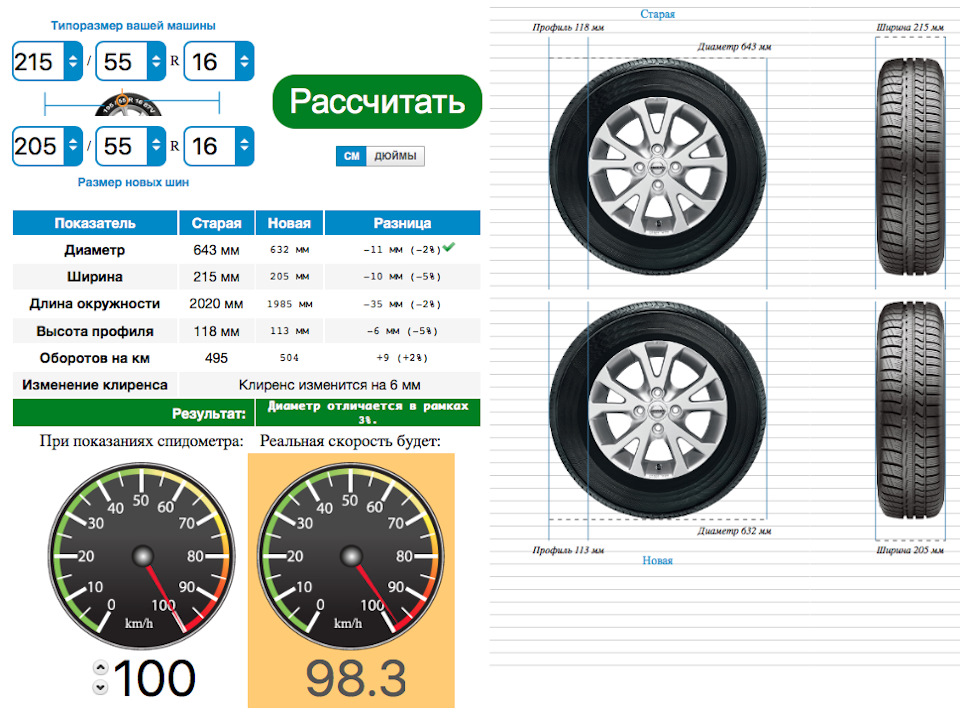Click the Старая label above tire diagram

click(658, 14)
